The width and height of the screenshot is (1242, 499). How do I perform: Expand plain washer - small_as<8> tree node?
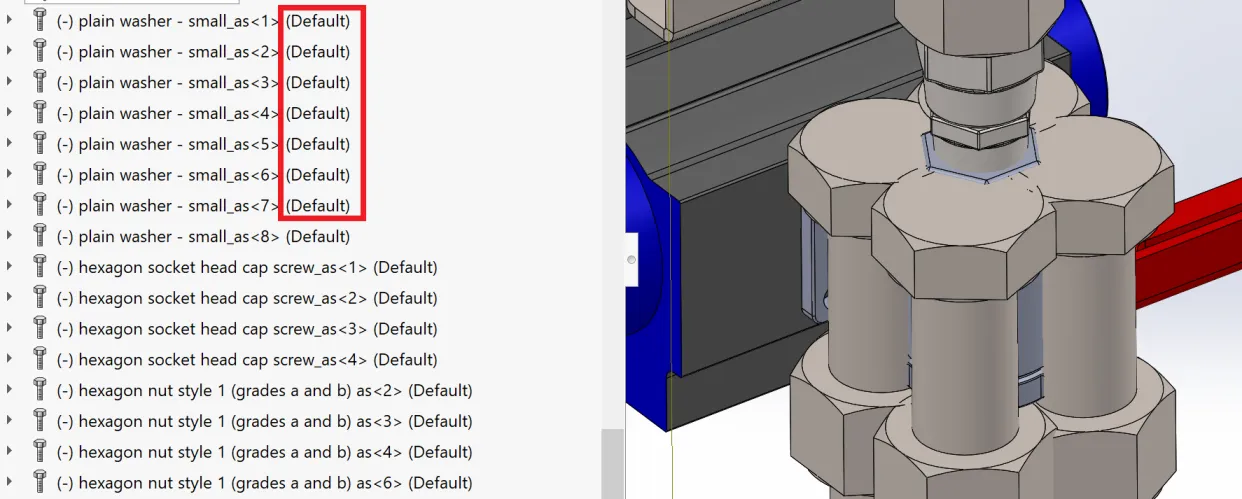10,237
